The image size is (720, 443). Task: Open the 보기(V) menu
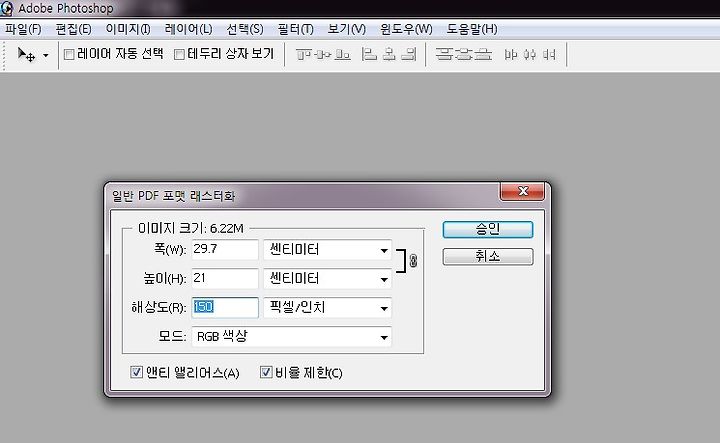click(x=346, y=29)
